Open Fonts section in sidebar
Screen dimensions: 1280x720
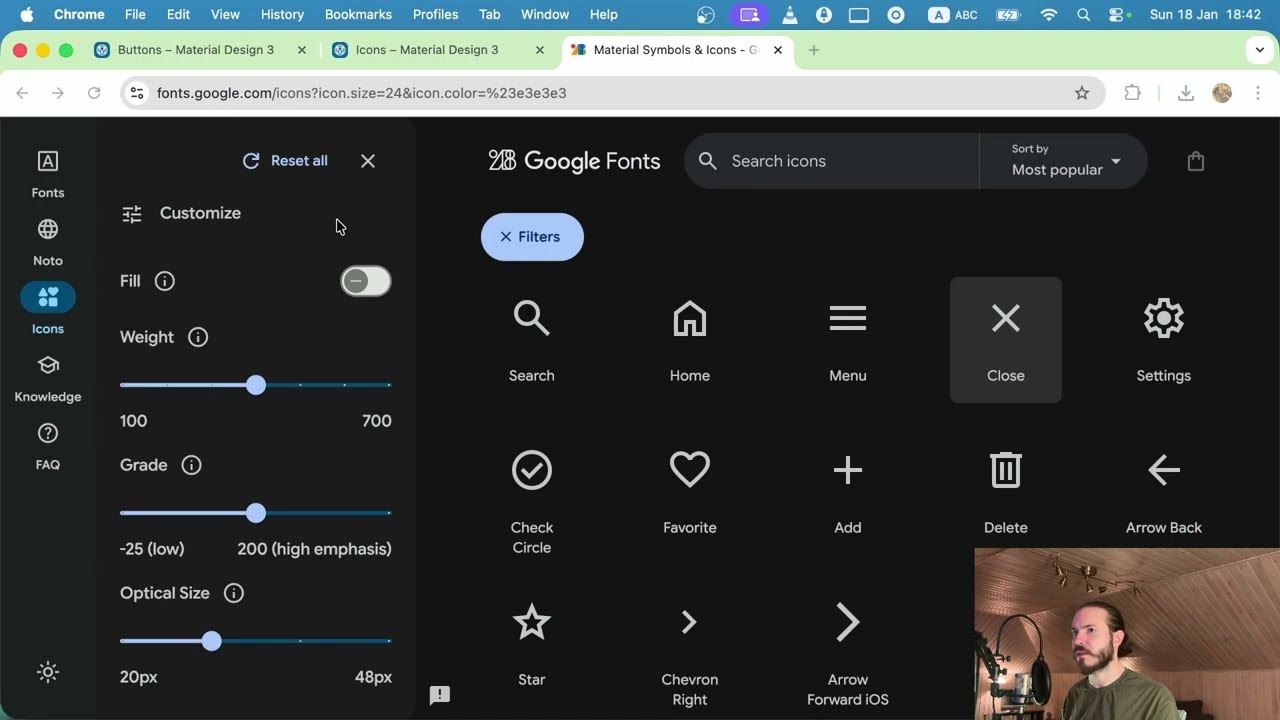(47, 174)
